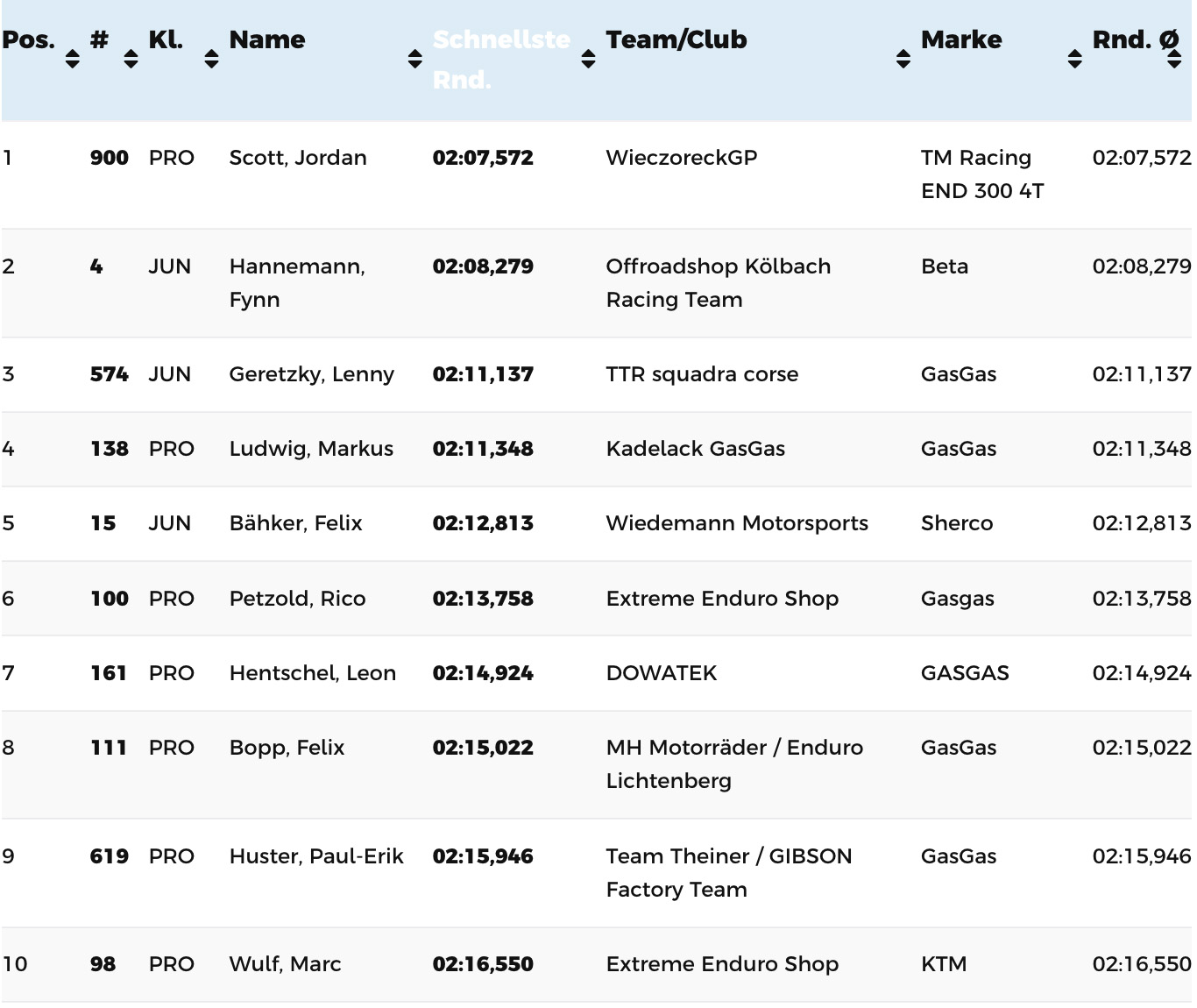Click average lap 02:15,022 in last column
The image size is (1197, 1008).
point(1142,748)
